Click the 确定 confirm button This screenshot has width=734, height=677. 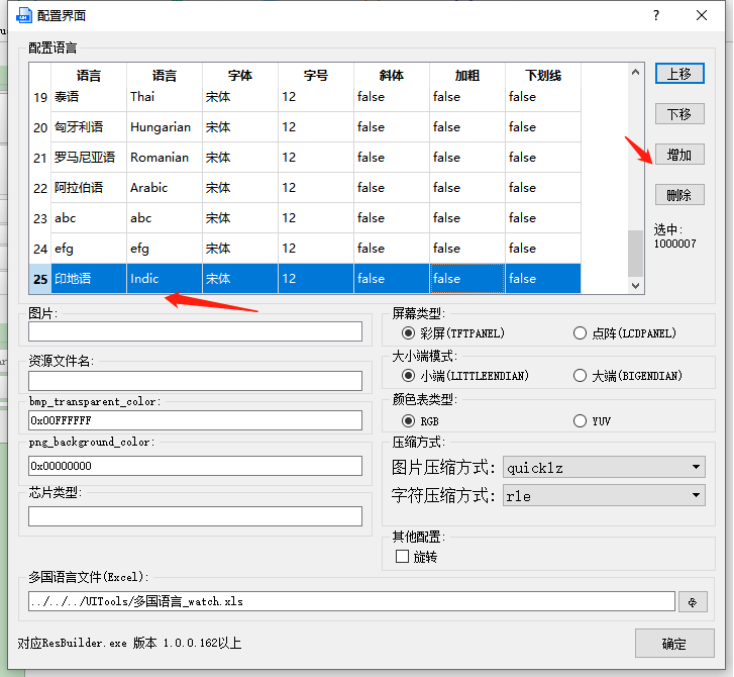675,644
